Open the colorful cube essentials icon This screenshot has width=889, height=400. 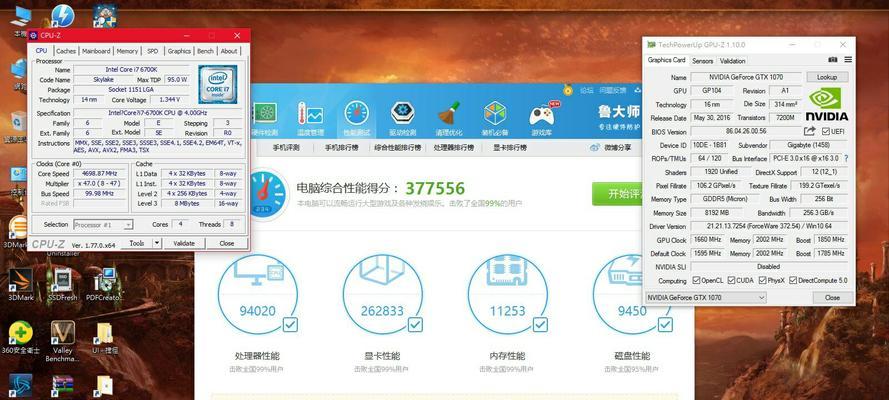point(495,113)
